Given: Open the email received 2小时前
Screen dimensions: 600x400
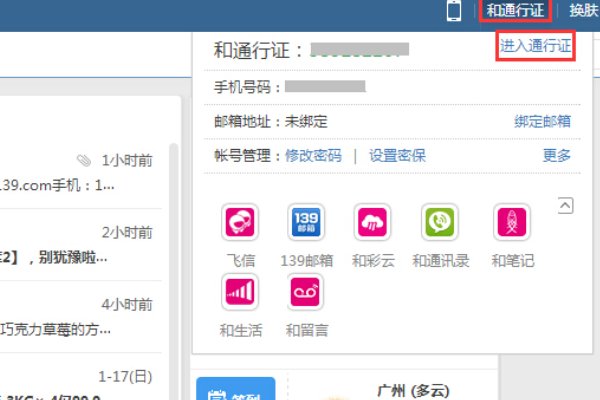Looking at the screenshot, I should [x=80, y=245].
